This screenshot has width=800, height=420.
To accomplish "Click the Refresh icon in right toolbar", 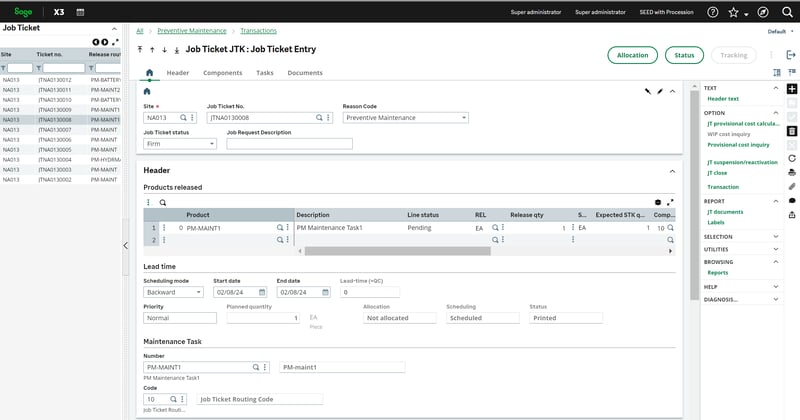I will point(792,158).
